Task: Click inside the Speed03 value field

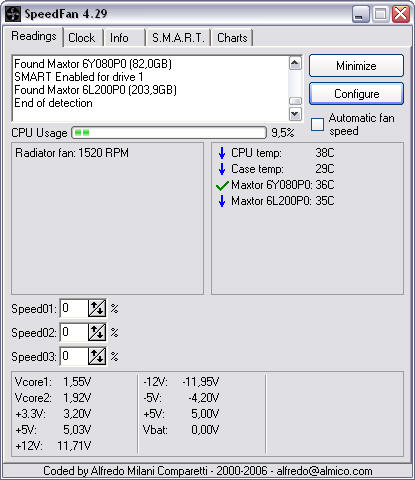Action: coord(74,357)
